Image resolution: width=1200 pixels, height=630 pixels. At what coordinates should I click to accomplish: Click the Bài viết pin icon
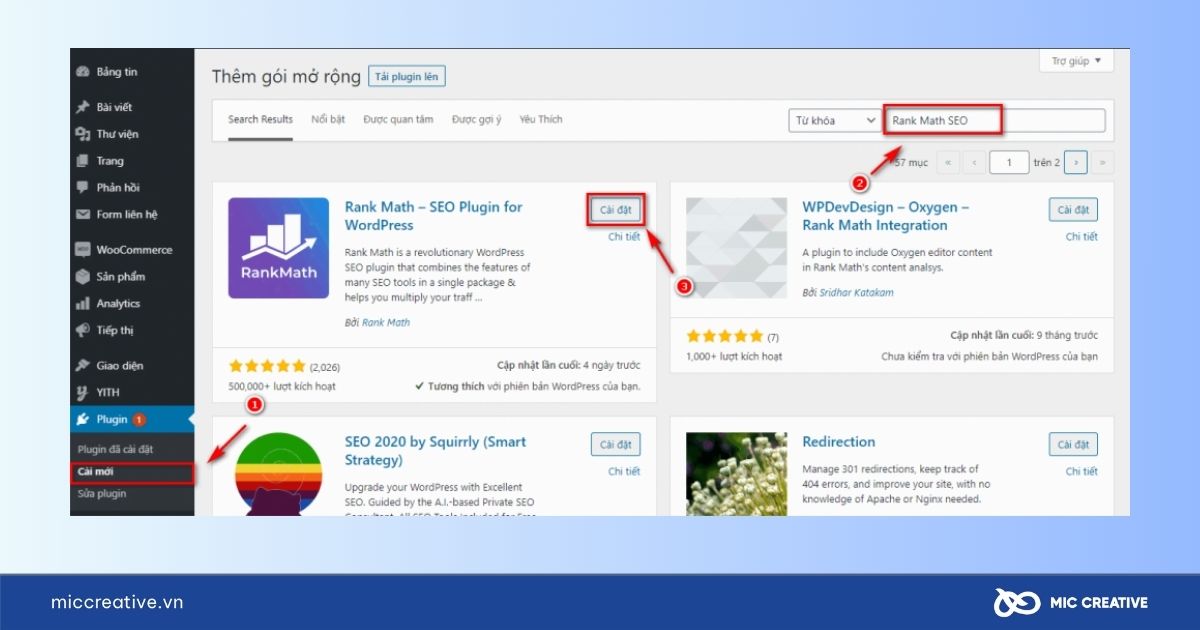[x=83, y=107]
